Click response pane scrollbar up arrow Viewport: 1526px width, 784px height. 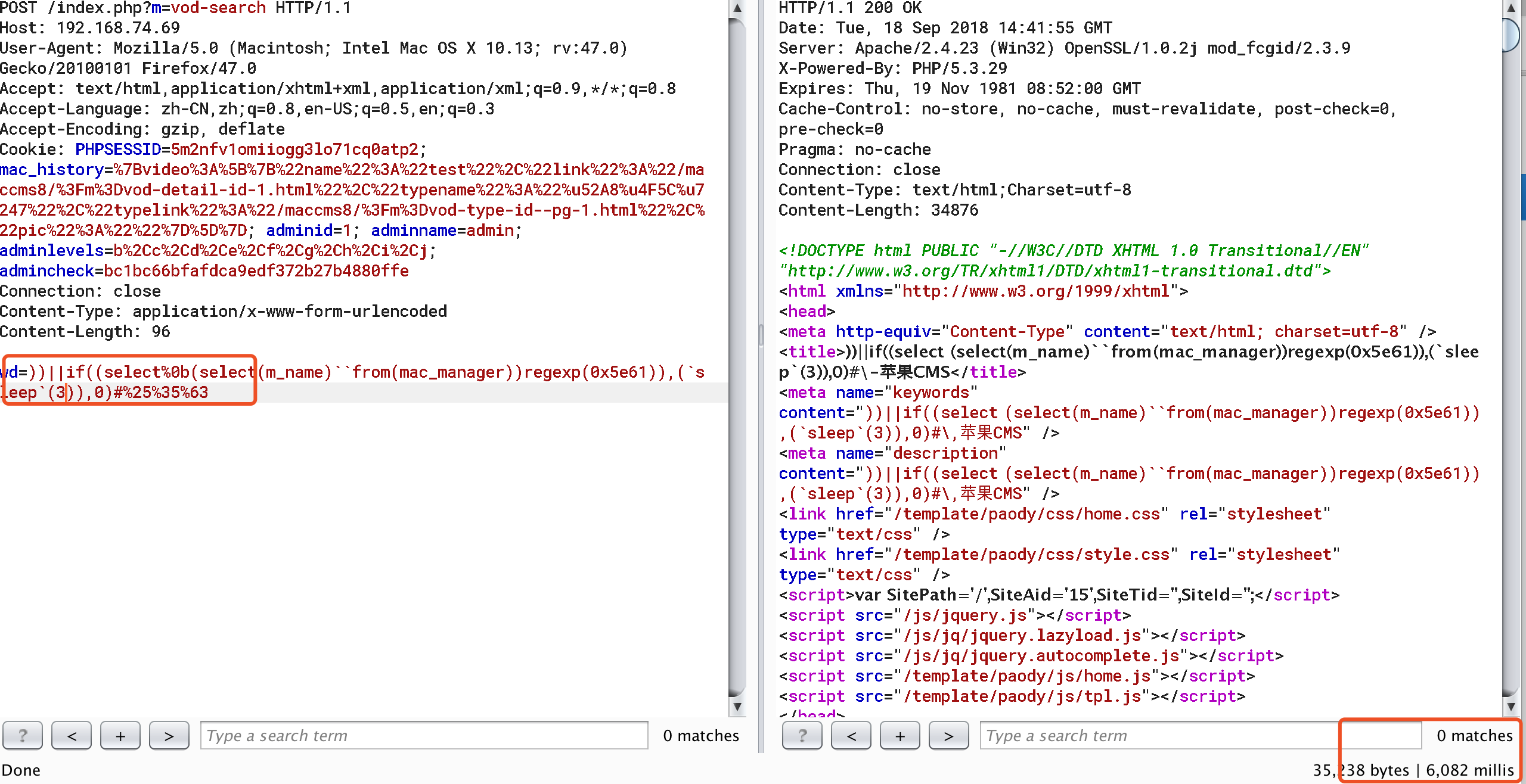click(1511, 8)
